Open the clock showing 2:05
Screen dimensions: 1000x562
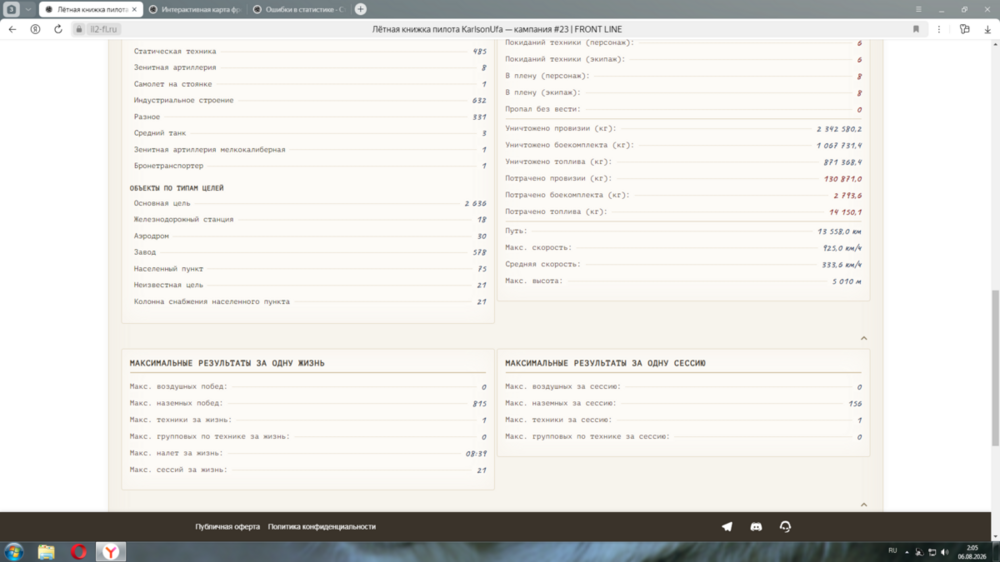973,552
